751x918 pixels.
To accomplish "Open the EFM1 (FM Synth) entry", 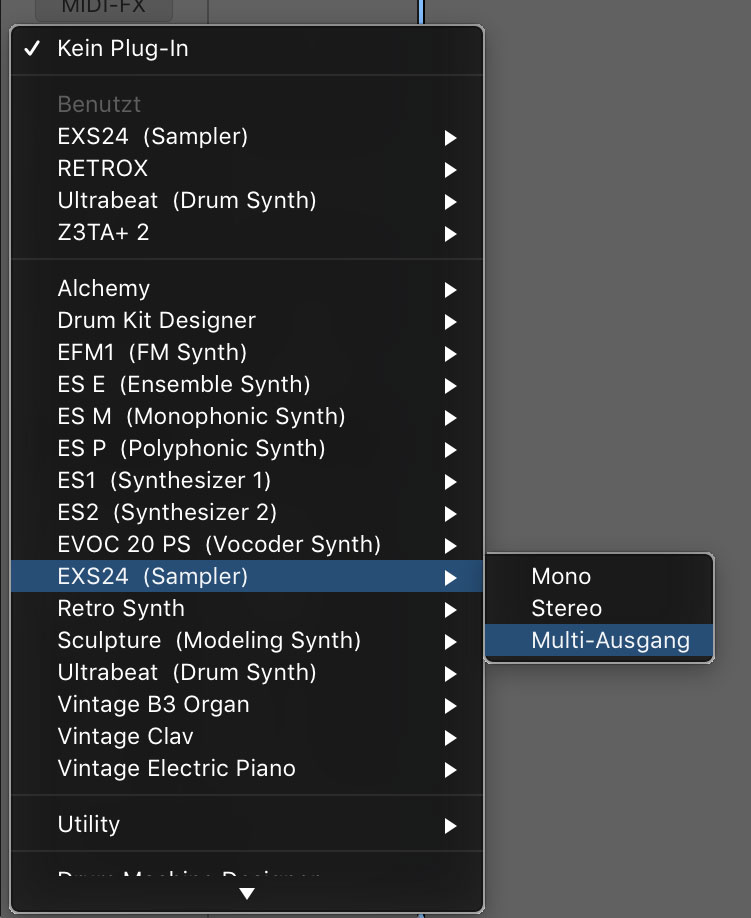I will point(247,352).
